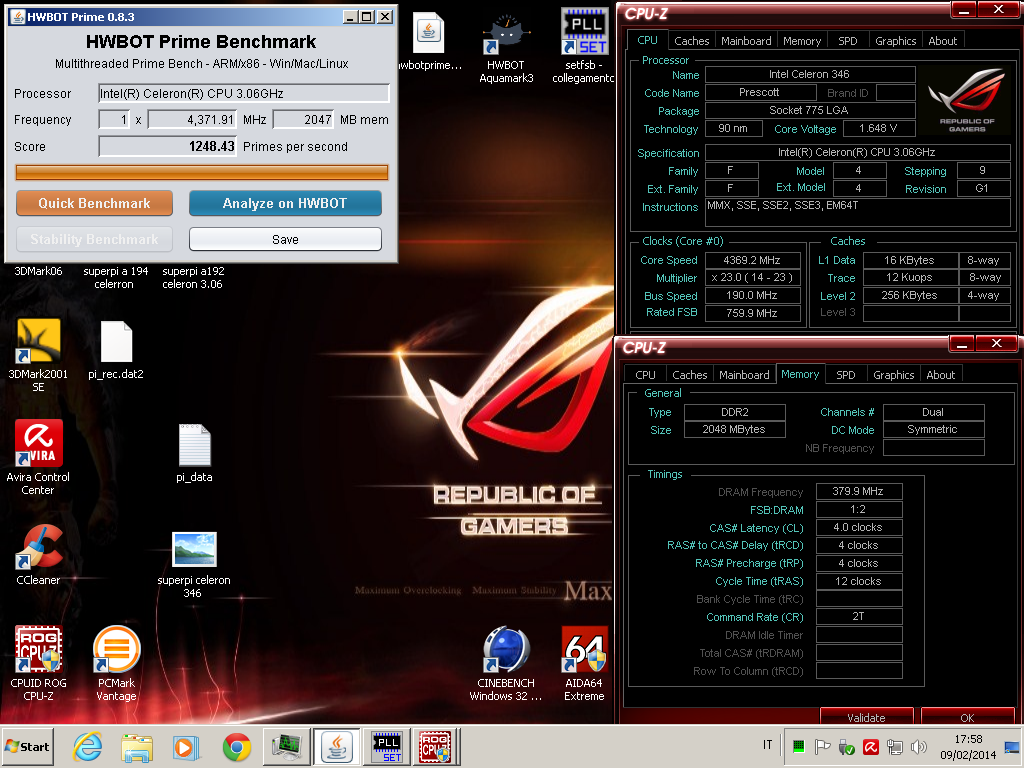The image size is (1024, 768).
Task: Click the Quick Benchmark button
Action: coord(94,203)
